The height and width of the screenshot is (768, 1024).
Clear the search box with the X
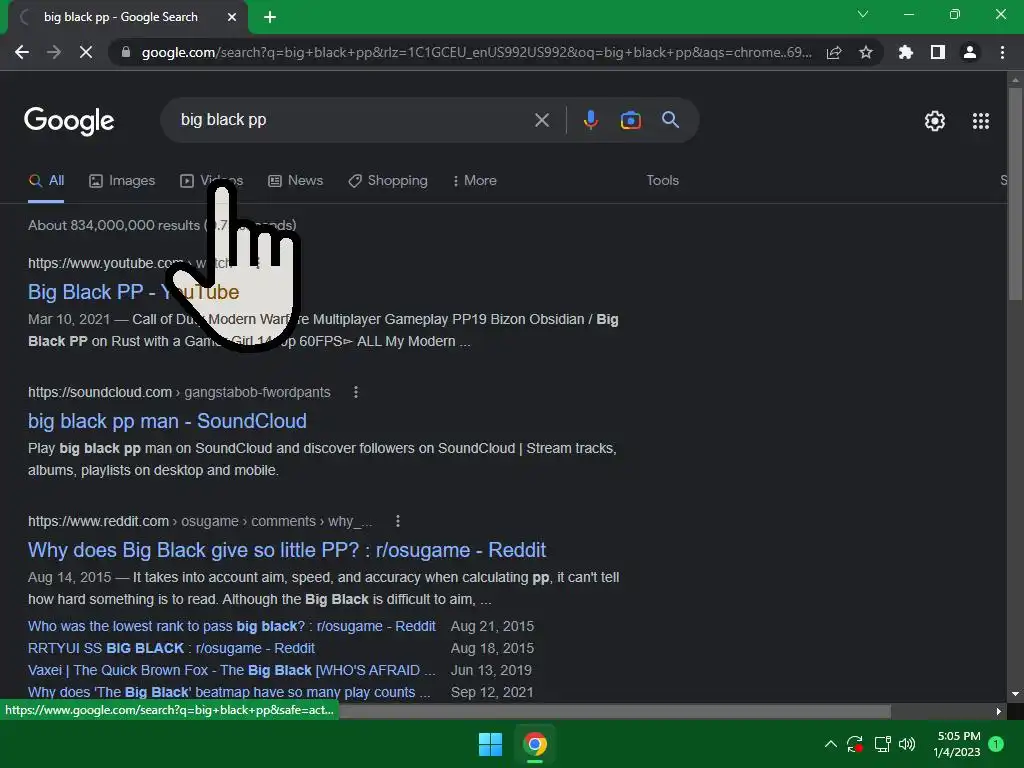click(542, 120)
